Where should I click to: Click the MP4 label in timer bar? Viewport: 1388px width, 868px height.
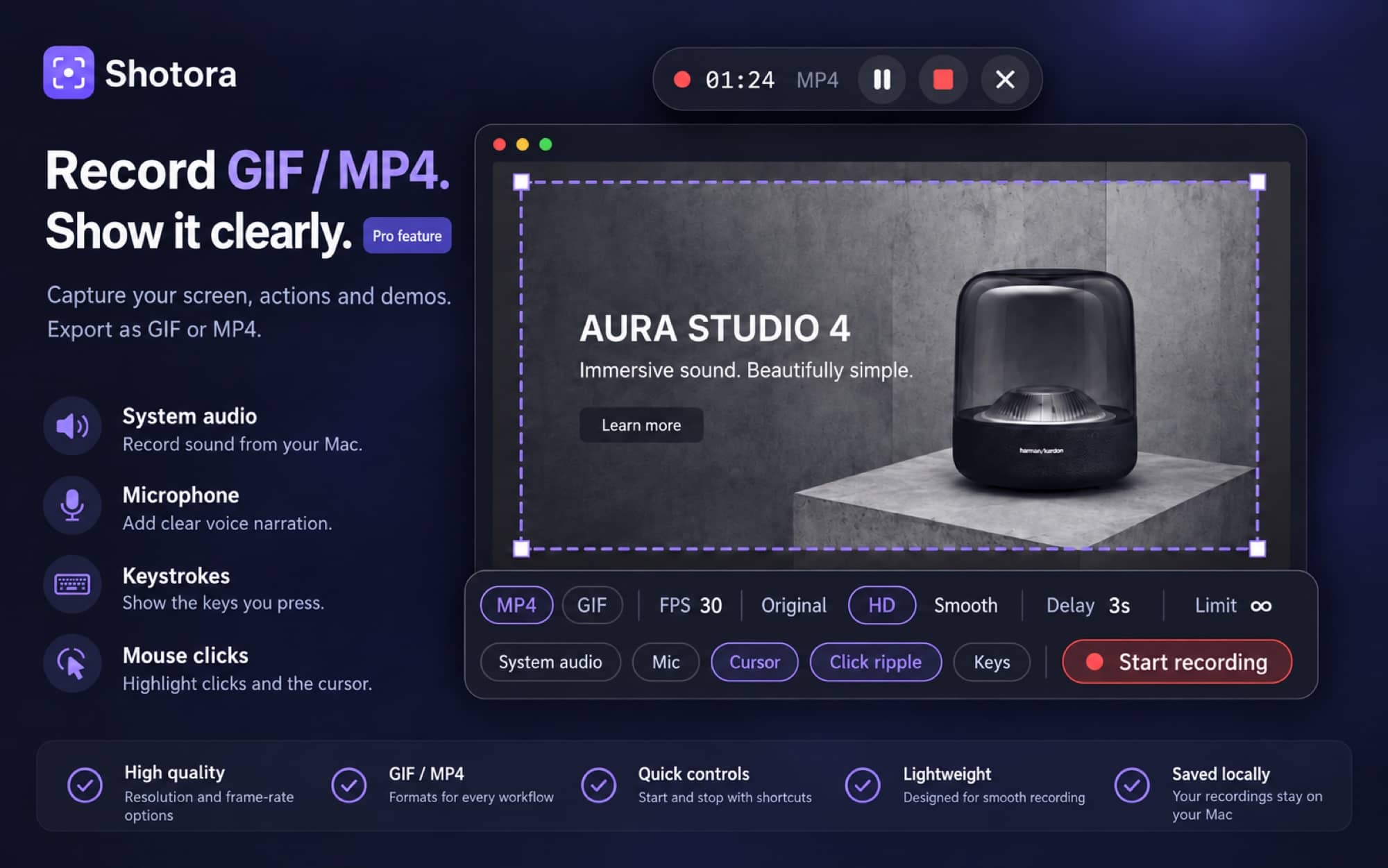pyautogui.click(x=817, y=80)
